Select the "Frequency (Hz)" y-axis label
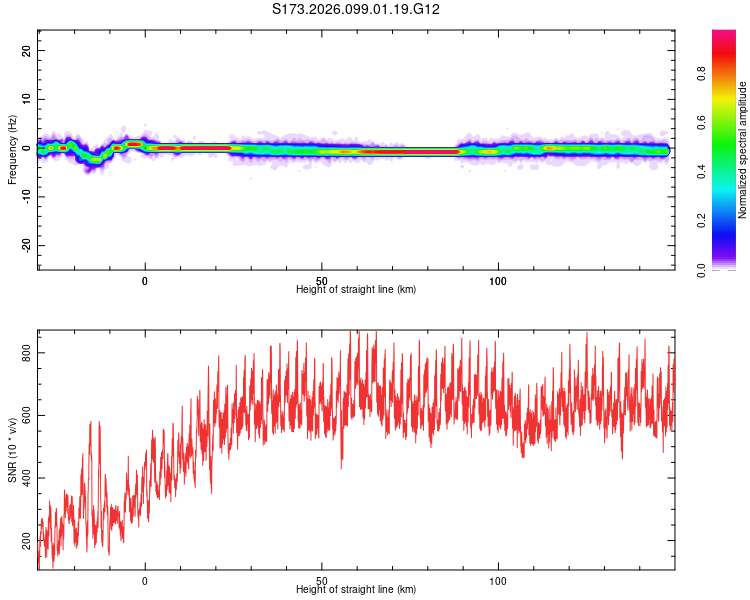Image resolution: width=750 pixels, height=600 pixels. point(12,150)
